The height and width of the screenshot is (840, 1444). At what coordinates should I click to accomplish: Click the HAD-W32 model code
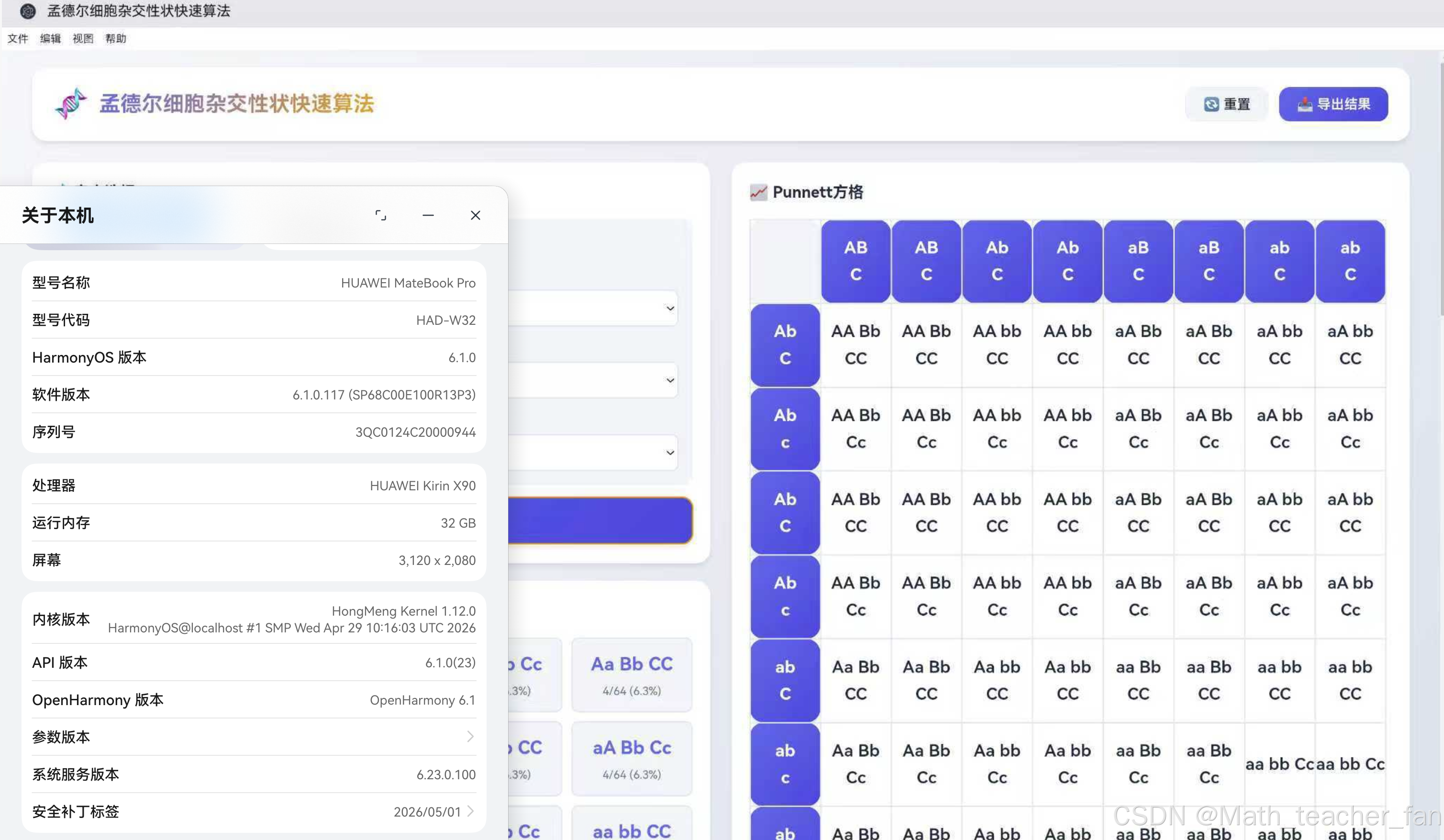pos(446,321)
